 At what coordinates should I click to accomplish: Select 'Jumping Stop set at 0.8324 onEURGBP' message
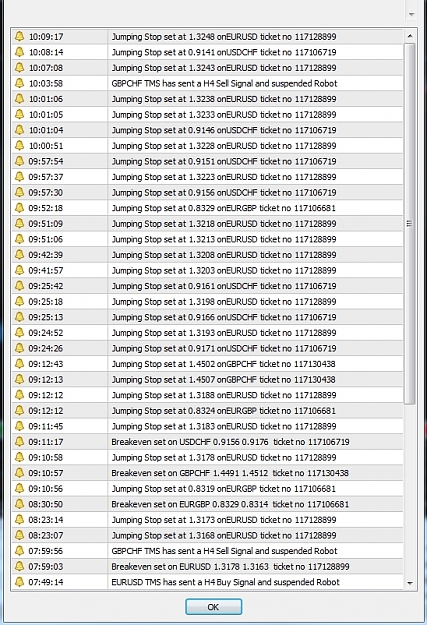pos(223,411)
